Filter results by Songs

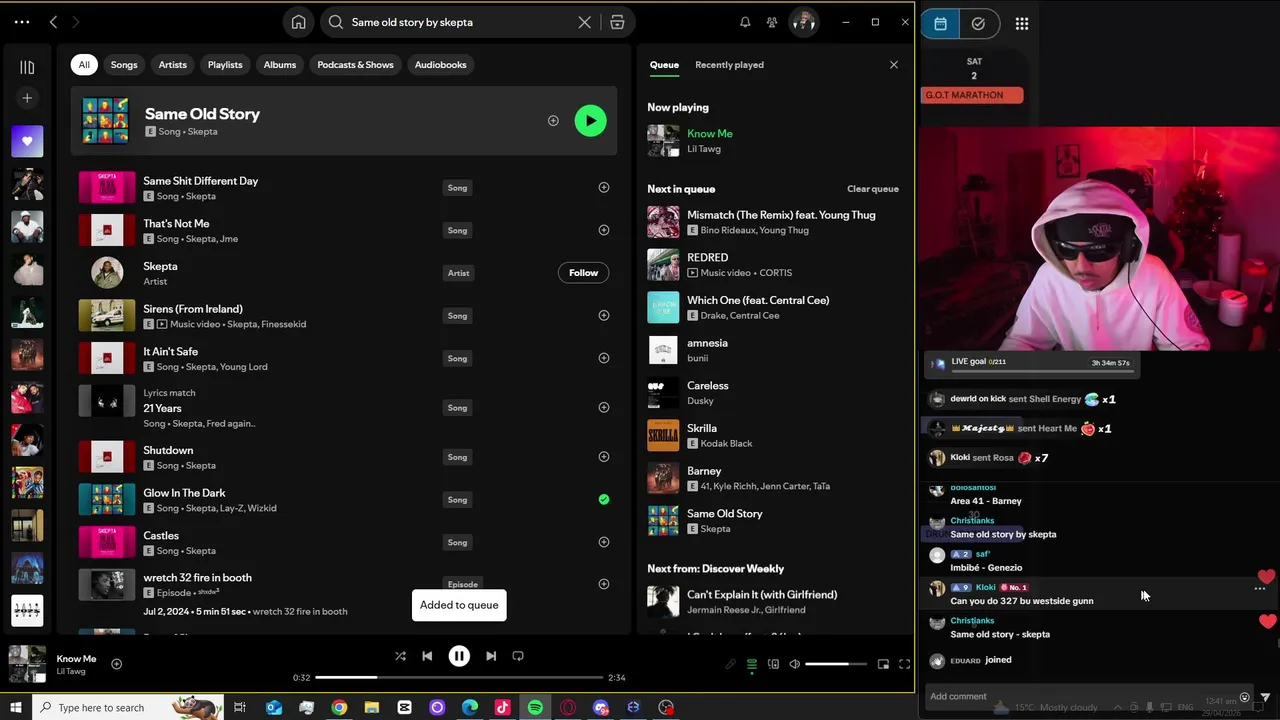pyautogui.click(x=124, y=65)
